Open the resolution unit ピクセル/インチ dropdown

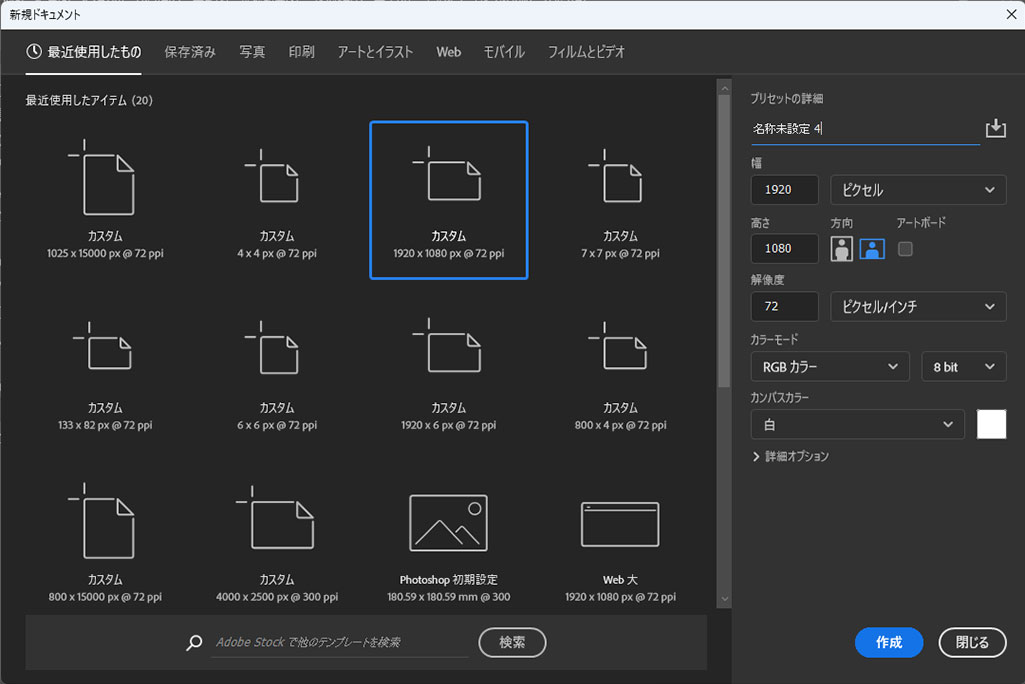point(918,306)
